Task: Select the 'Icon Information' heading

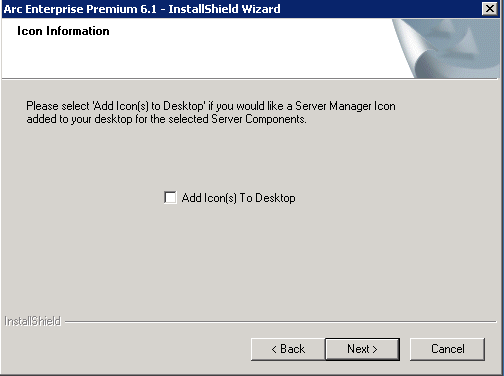Action: pyautogui.click(x=63, y=31)
